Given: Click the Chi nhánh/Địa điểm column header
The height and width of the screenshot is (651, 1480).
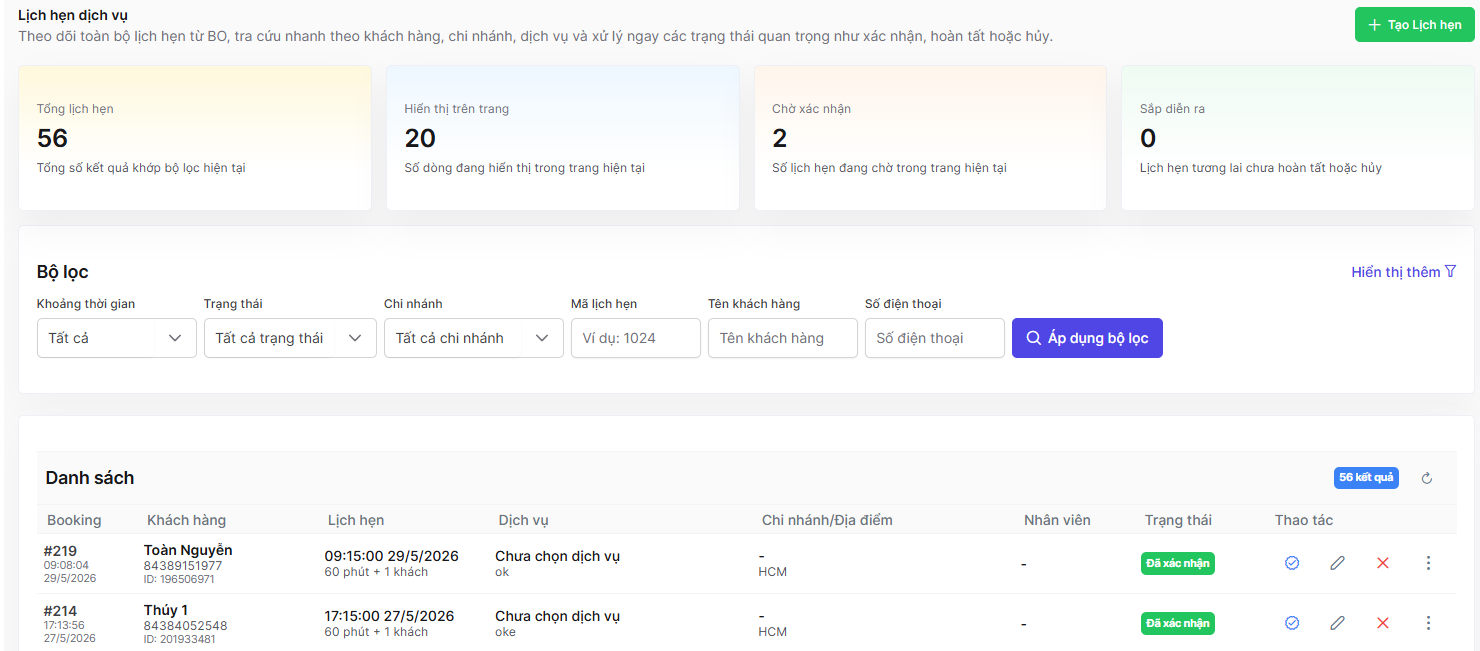Looking at the screenshot, I should [x=827, y=520].
